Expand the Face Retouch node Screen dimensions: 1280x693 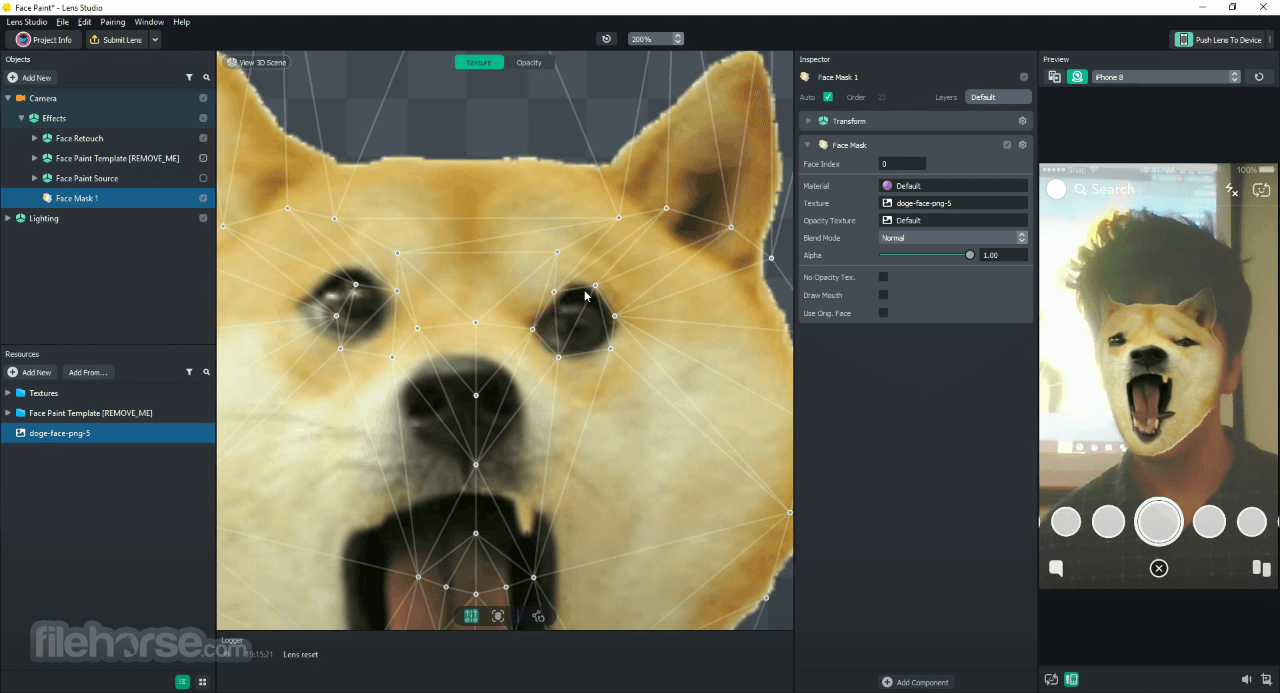click(34, 138)
